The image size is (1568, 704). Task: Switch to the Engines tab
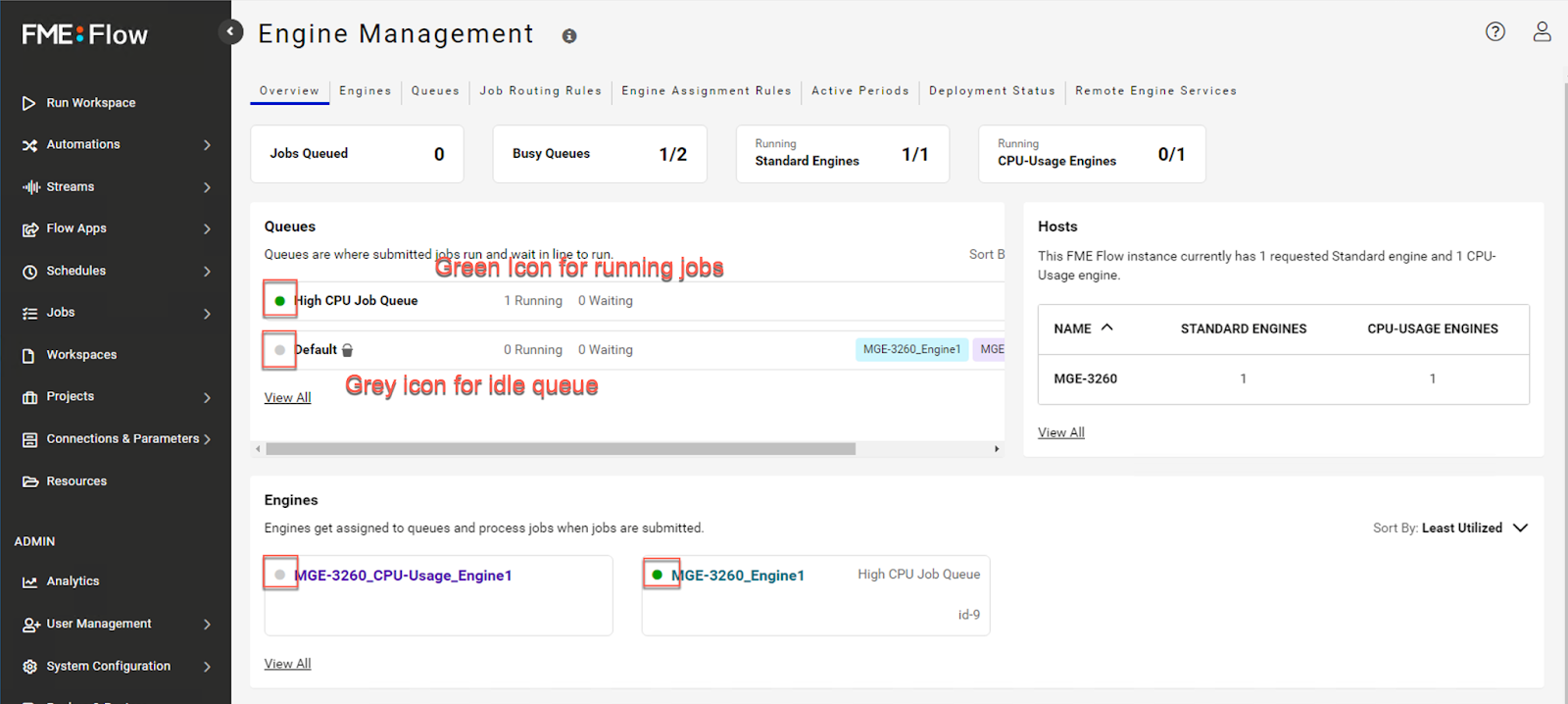[366, 90]
